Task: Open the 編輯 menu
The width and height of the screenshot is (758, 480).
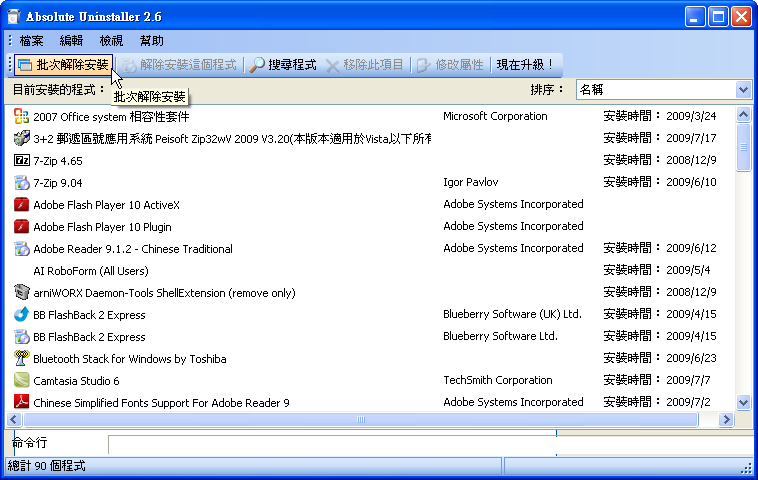Action: [72, 41]
